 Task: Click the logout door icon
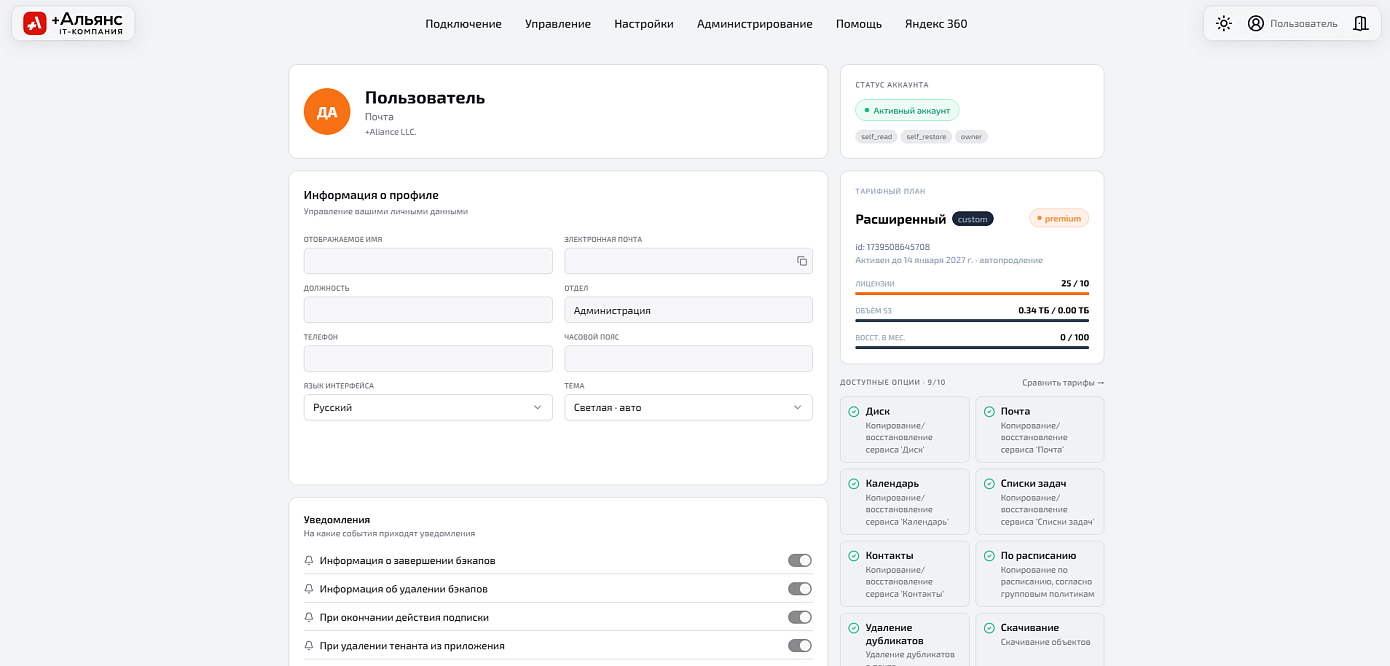click(1360, 23)
